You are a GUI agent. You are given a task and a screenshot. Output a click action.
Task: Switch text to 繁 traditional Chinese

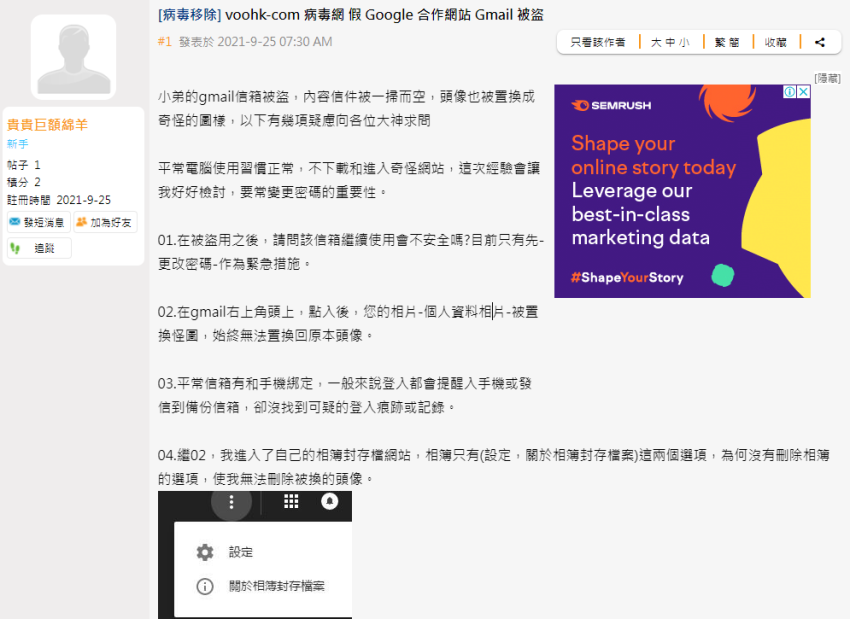point(720,42)
